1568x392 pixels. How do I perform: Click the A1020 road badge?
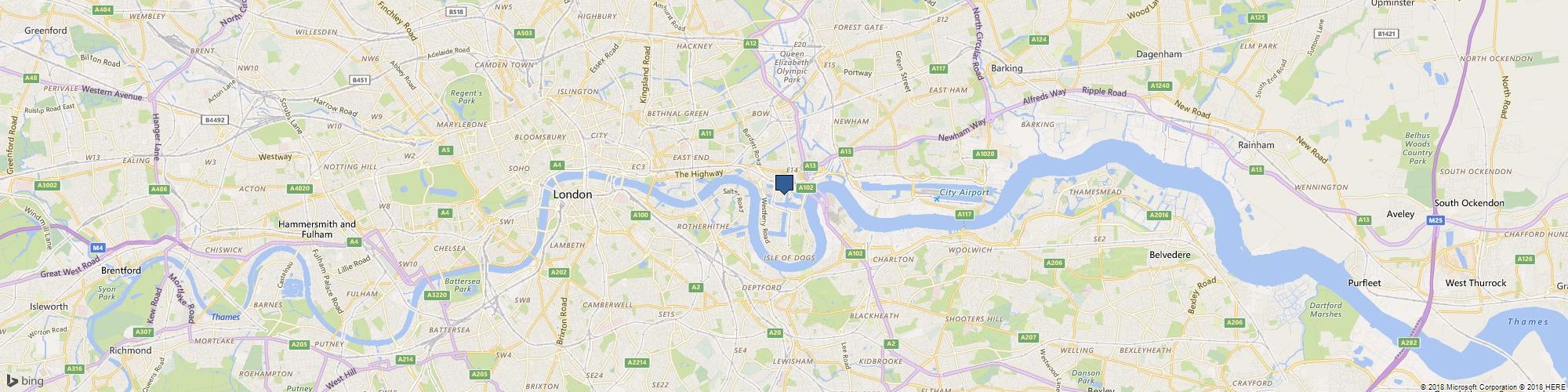(x=985, y=154)
